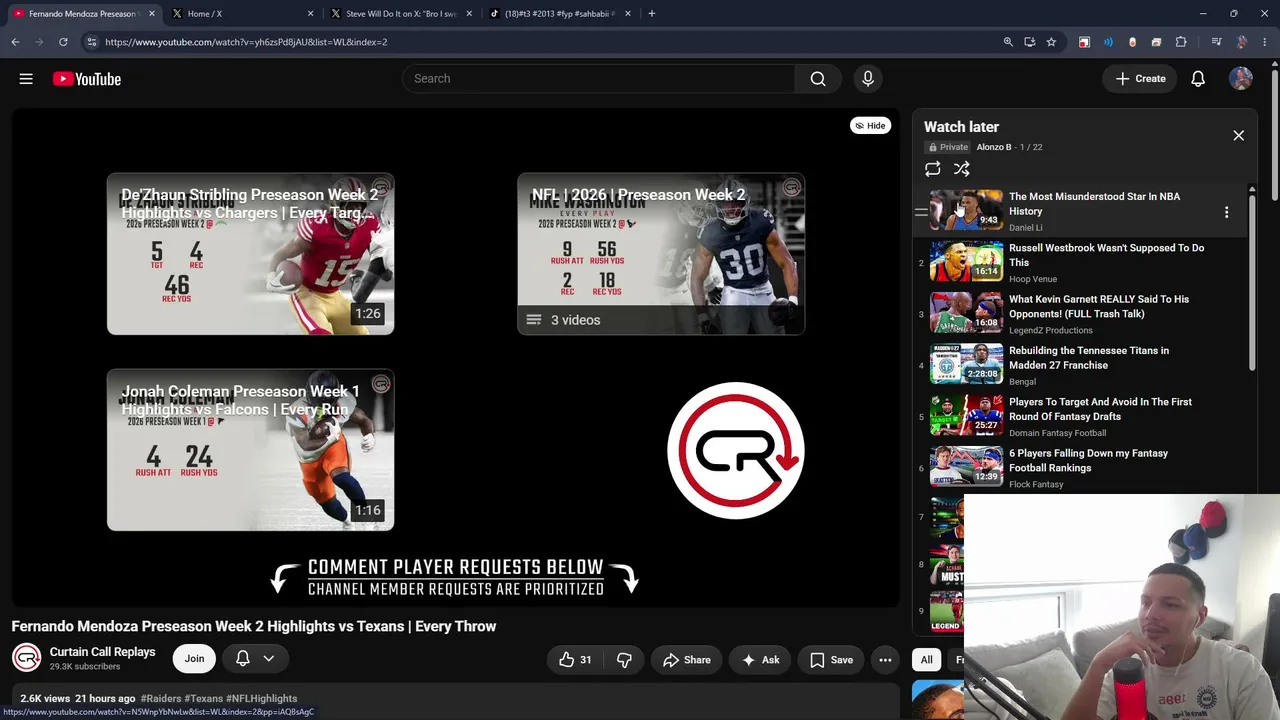This screenshot has height=720, width=1280.
Task: Click the browser address bar URL
Action: point(246,42)
